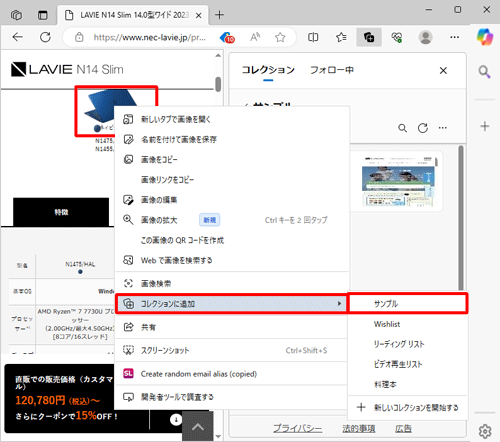Search within the collection magnifier

403,128
